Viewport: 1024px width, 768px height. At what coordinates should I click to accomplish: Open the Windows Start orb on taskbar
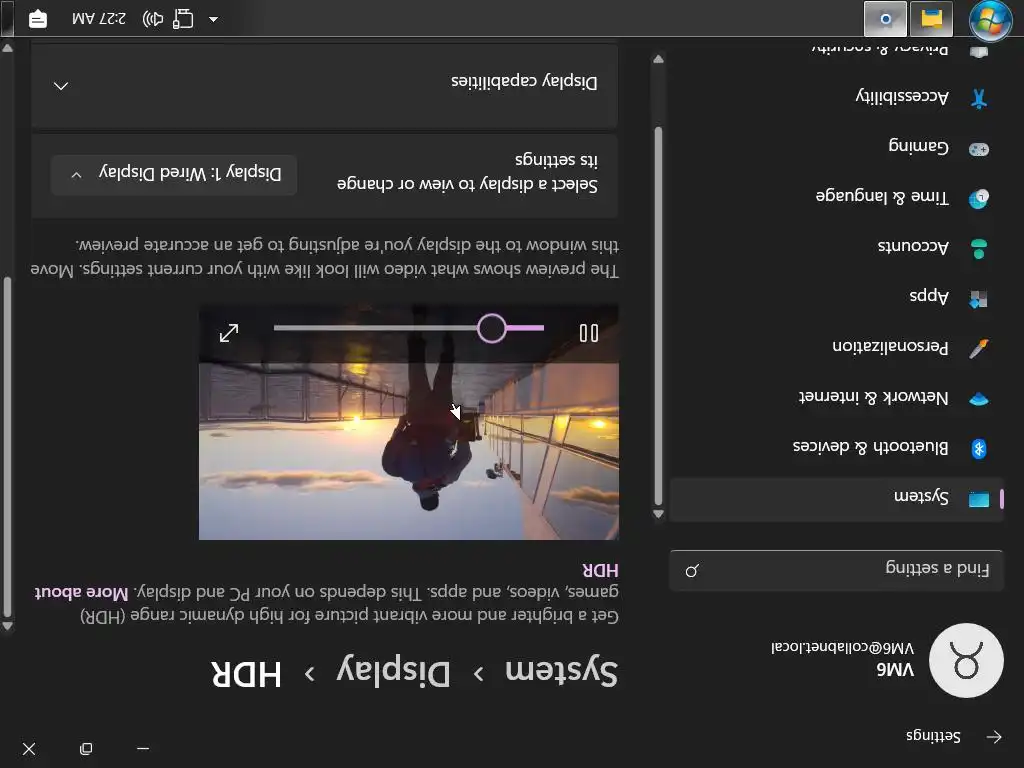pyautogui.click(x=990, y=20)
